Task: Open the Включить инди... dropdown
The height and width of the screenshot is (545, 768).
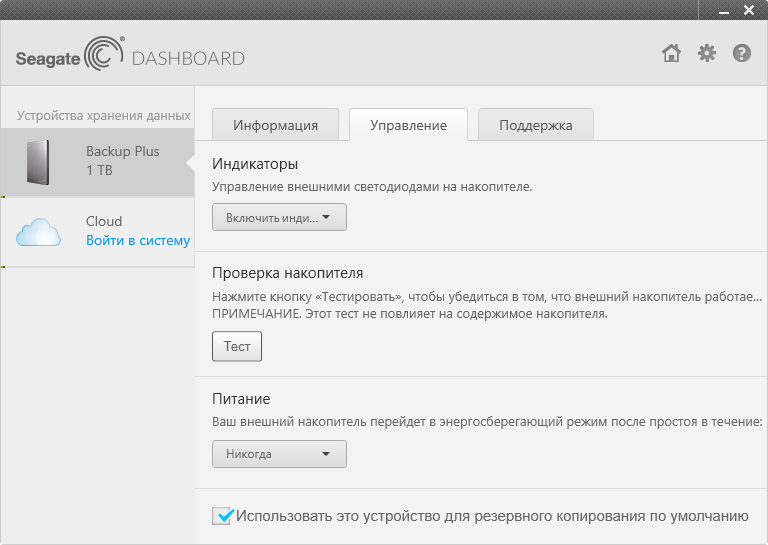Action: pyautogui.click(x=279, y=217)
